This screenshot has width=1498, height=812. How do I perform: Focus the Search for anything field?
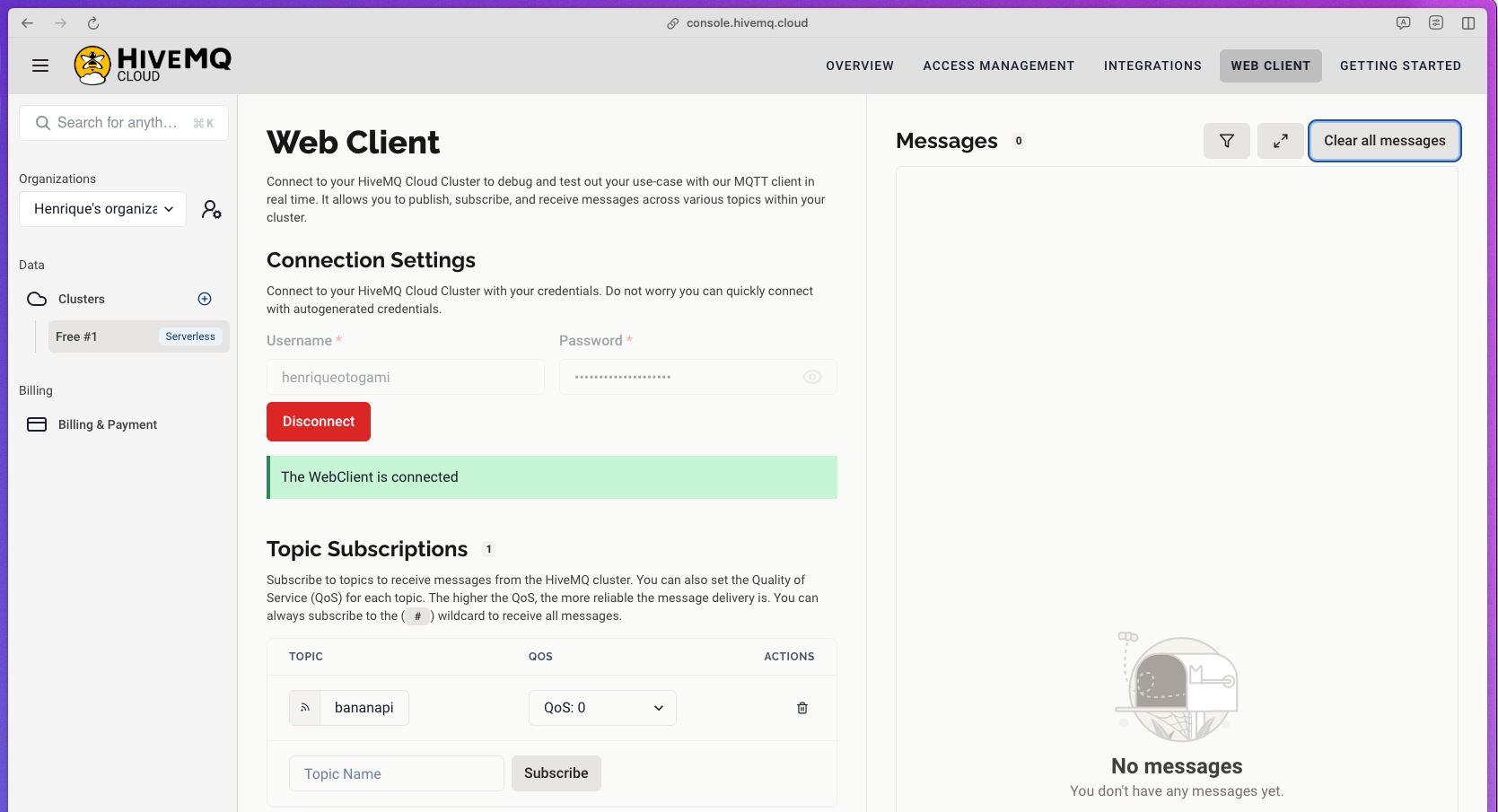coord(124,123)
